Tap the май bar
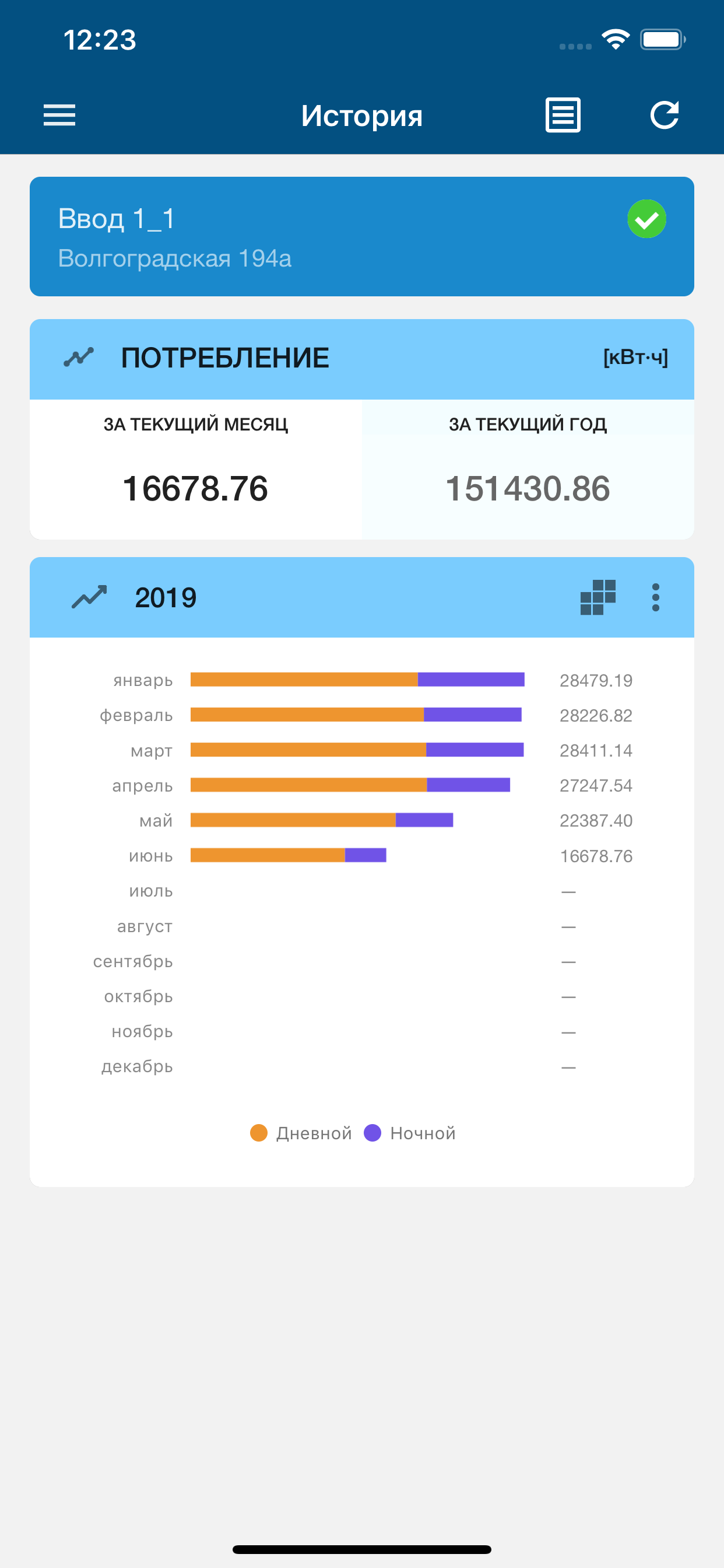 322,820
